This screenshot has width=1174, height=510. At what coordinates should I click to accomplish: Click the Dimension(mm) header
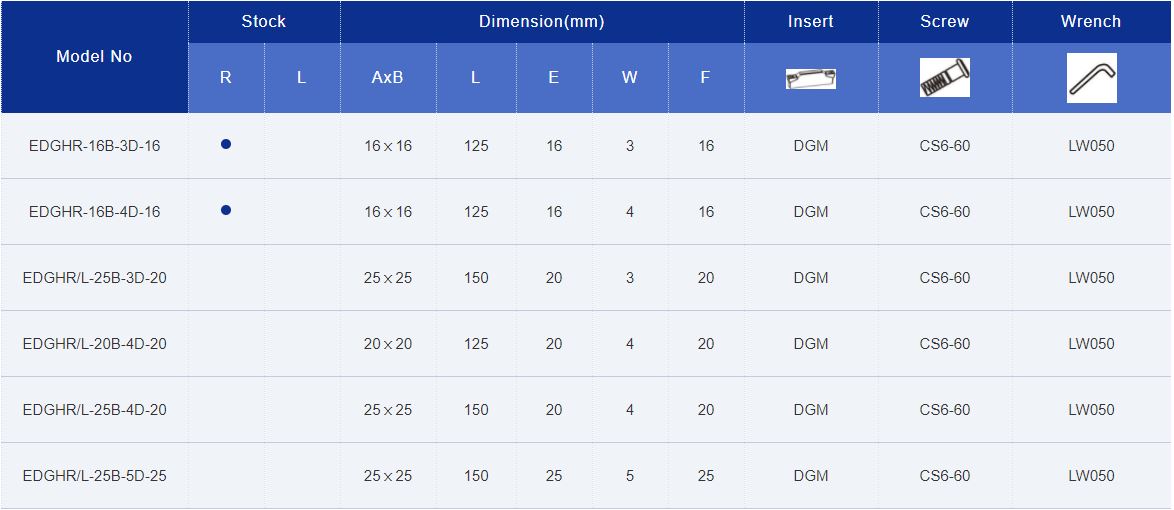click(x=542, y=22)
